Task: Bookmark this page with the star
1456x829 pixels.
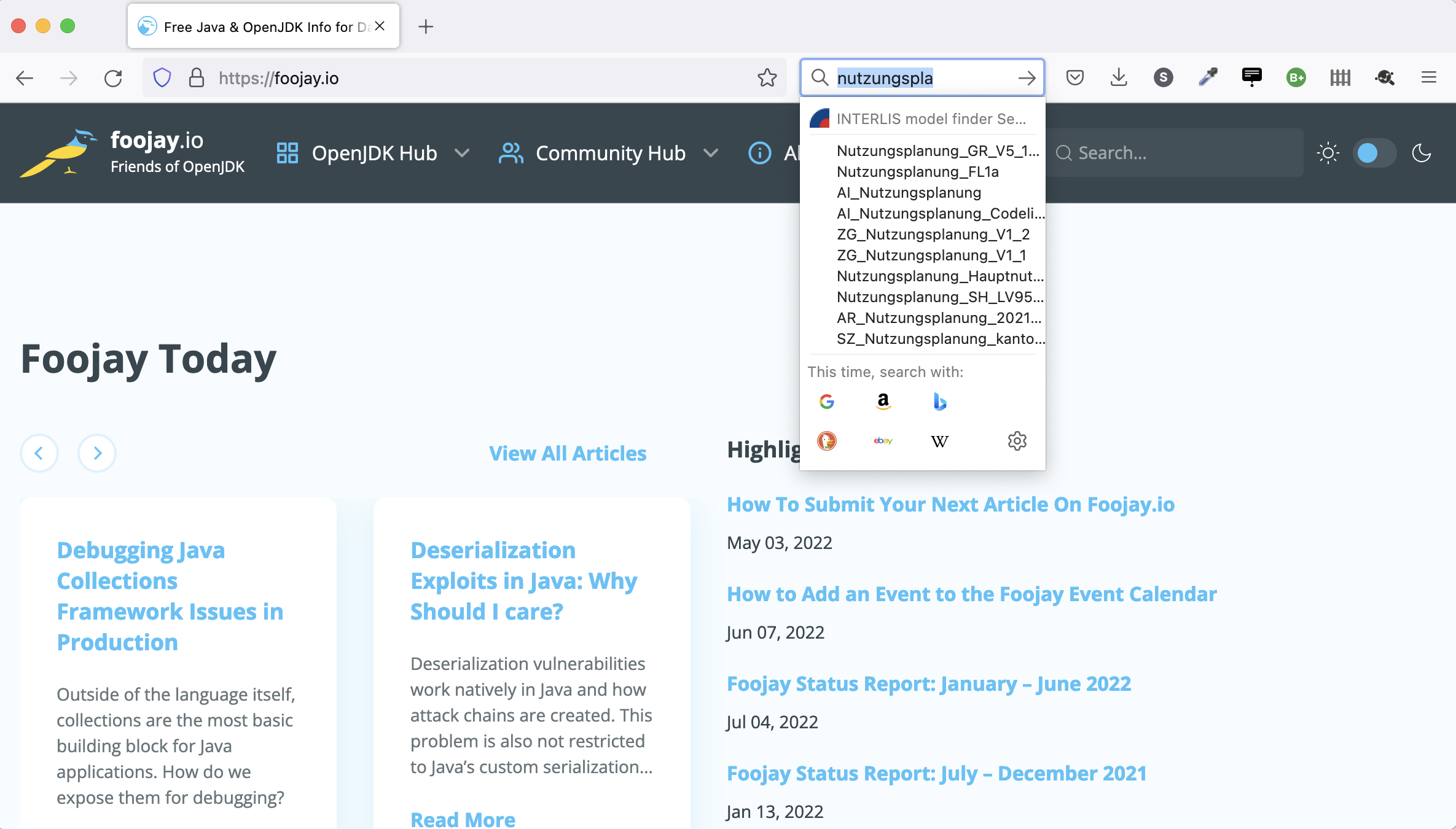Action: pos(767,78)
